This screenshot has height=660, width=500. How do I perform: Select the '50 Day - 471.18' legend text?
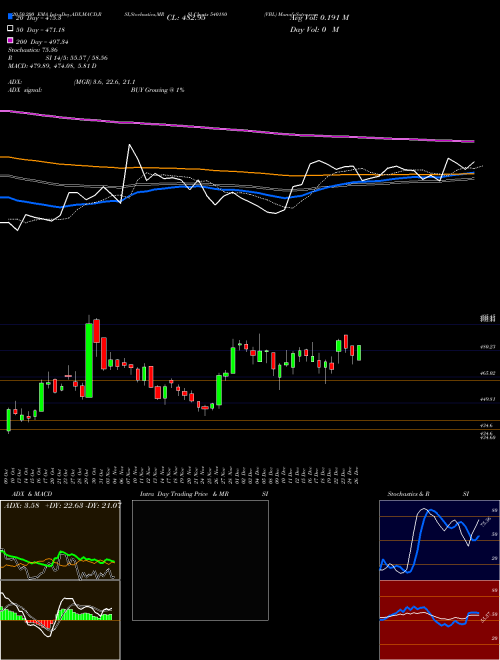pyautogui.click(x=40, y=30)
